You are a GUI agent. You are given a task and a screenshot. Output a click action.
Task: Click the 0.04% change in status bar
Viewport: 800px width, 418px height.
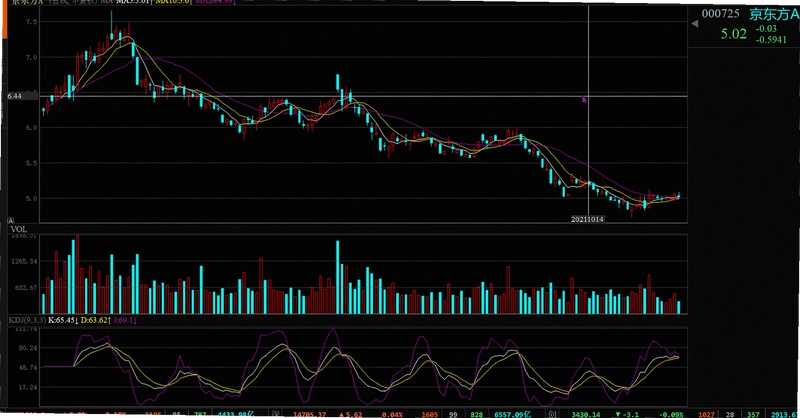point(392,414)
